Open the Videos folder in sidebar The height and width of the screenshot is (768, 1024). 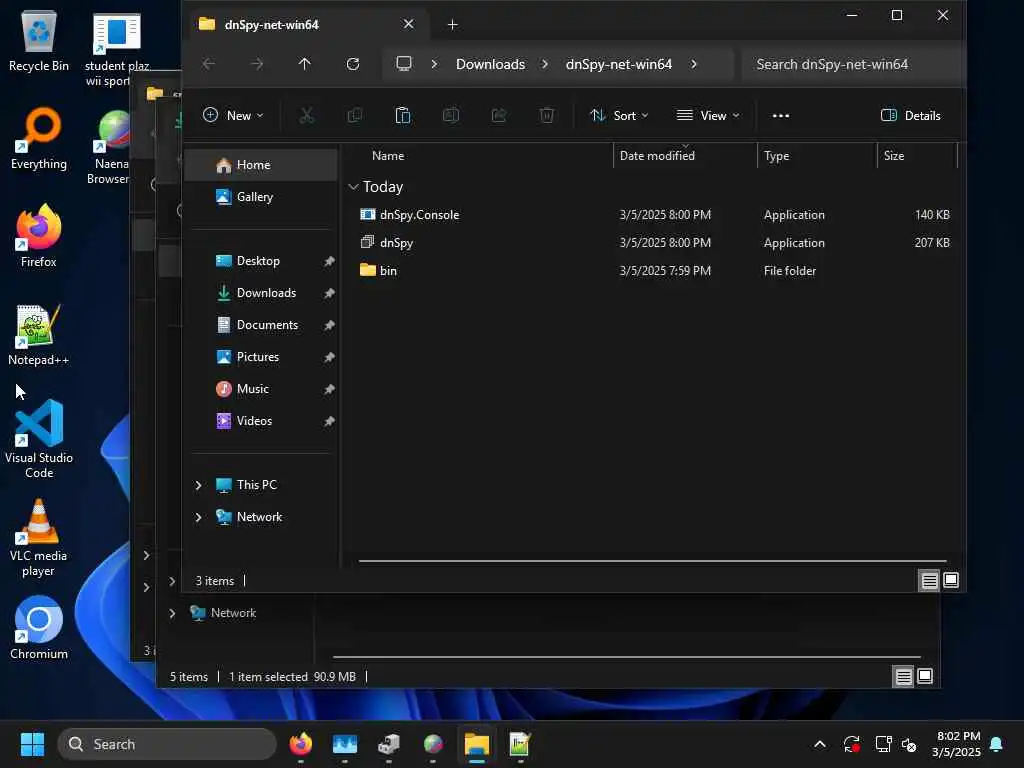[261, 421]
